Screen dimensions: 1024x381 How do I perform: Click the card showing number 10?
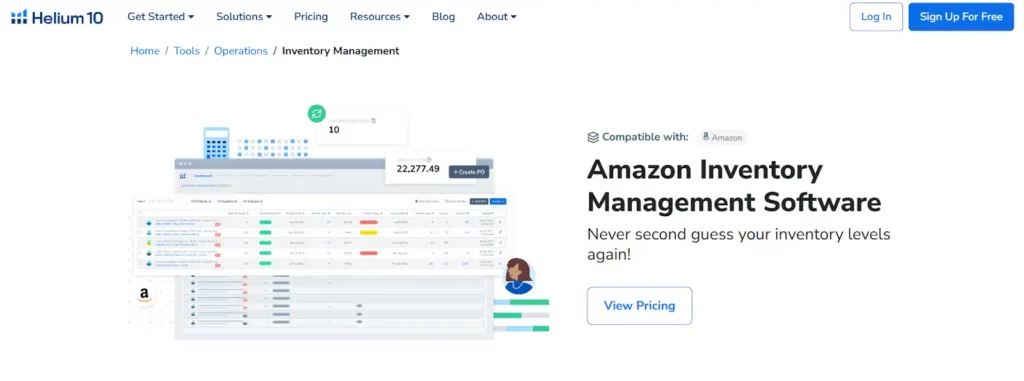pos(362,127)
